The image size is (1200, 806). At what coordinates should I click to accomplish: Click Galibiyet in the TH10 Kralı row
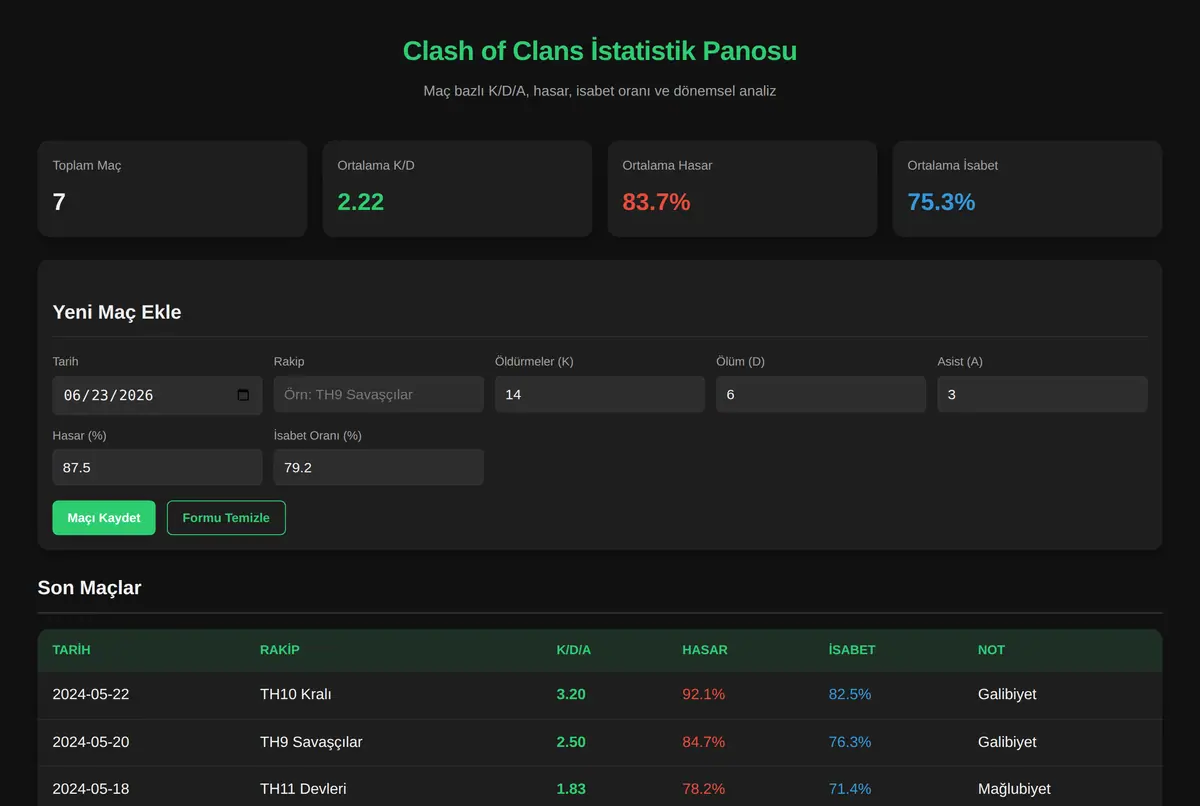1007,694
